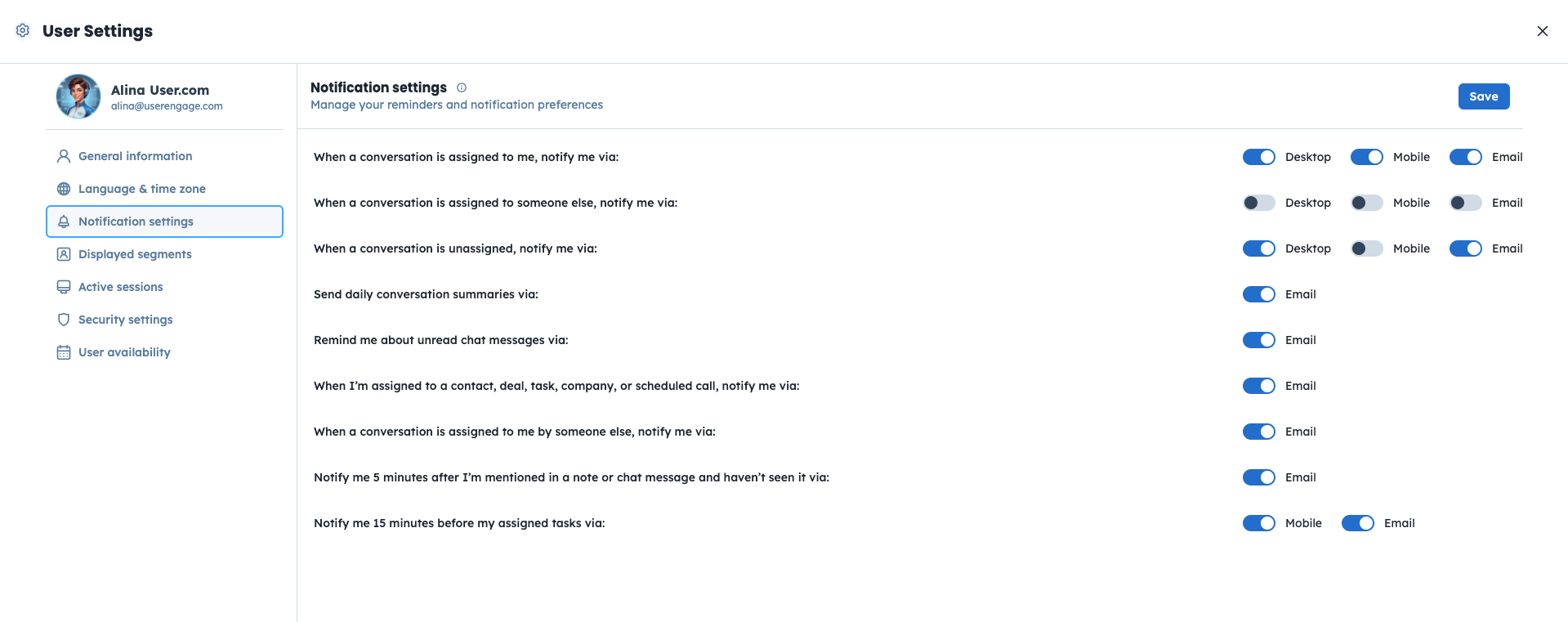Disable Desktop notifications for conversations assigned to me
The image size is (1568, 622).
(x=1258, y=157)
